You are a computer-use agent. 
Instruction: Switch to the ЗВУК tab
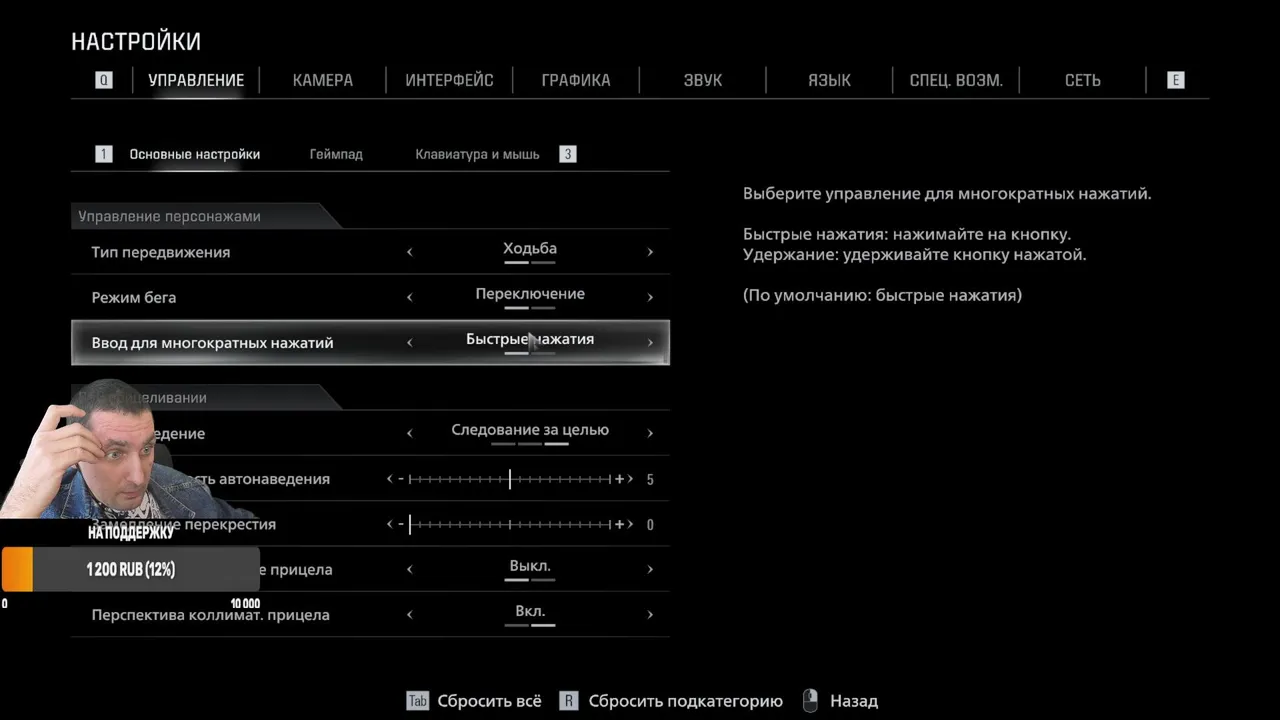(x=703, y=80)
